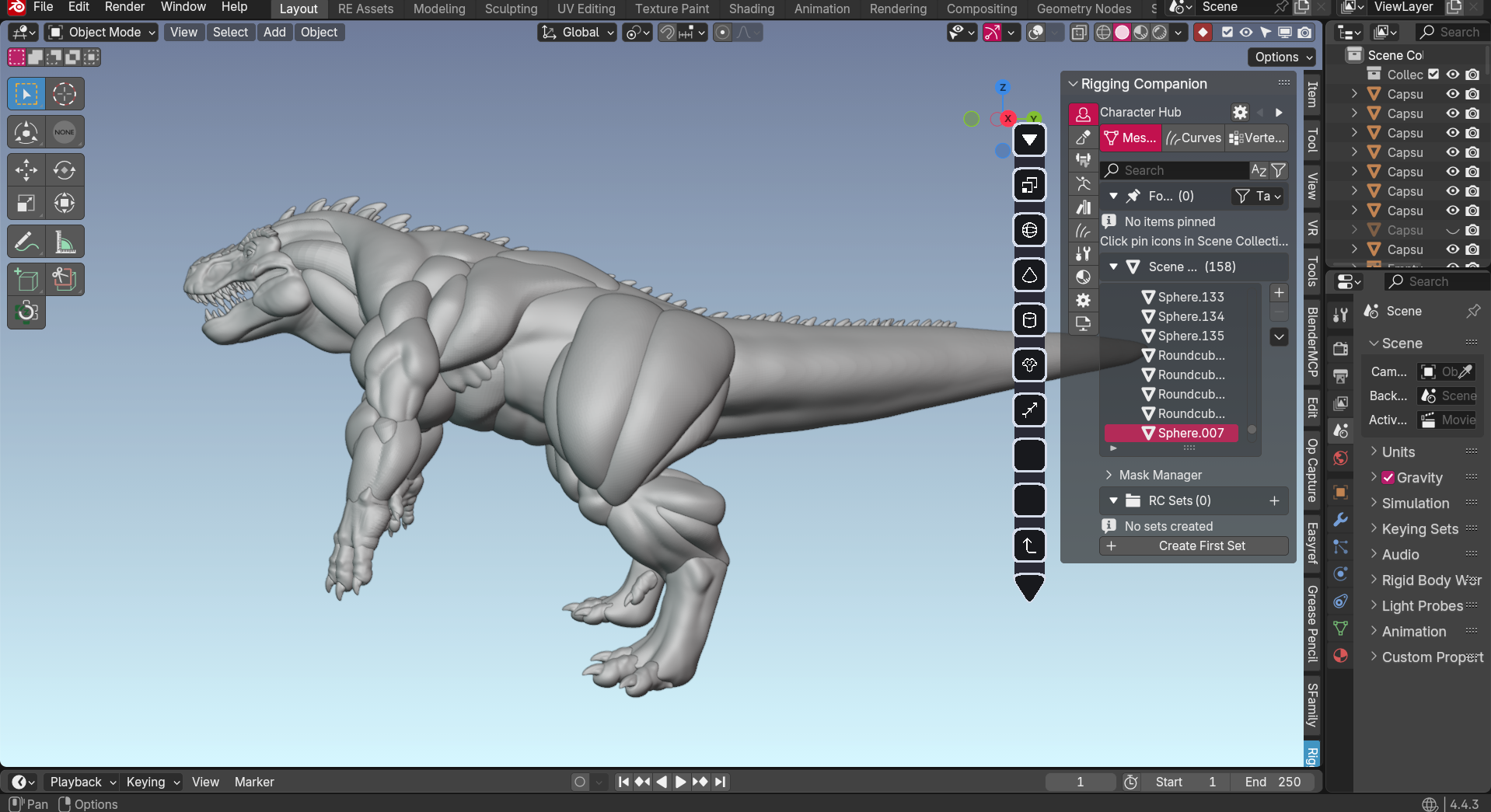Select the Add Cube tool

(x=26, y=280)
